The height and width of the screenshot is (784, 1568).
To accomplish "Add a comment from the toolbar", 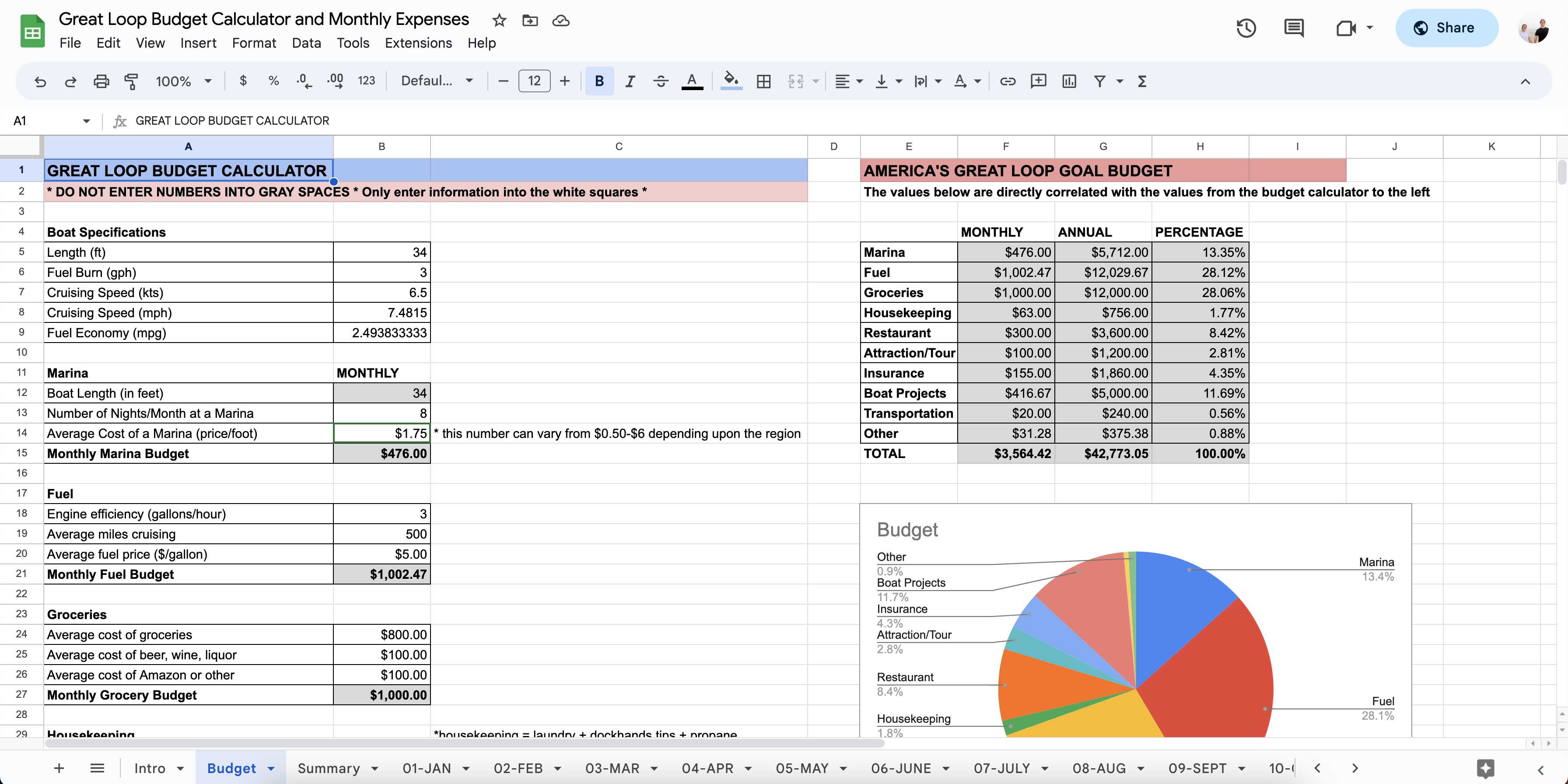I will (1039, 81).
